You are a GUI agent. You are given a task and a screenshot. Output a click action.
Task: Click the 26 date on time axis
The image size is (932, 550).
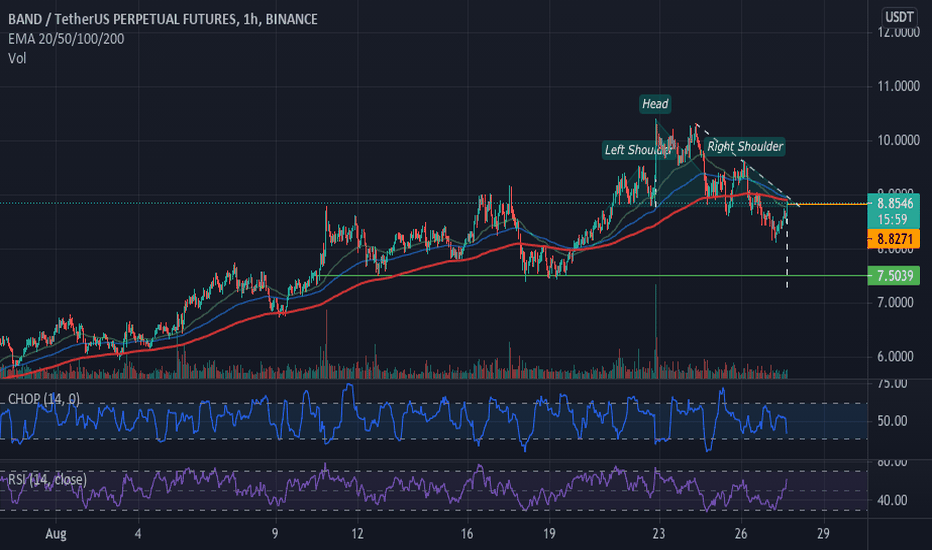pyautogui.click(x=741, y=534)
